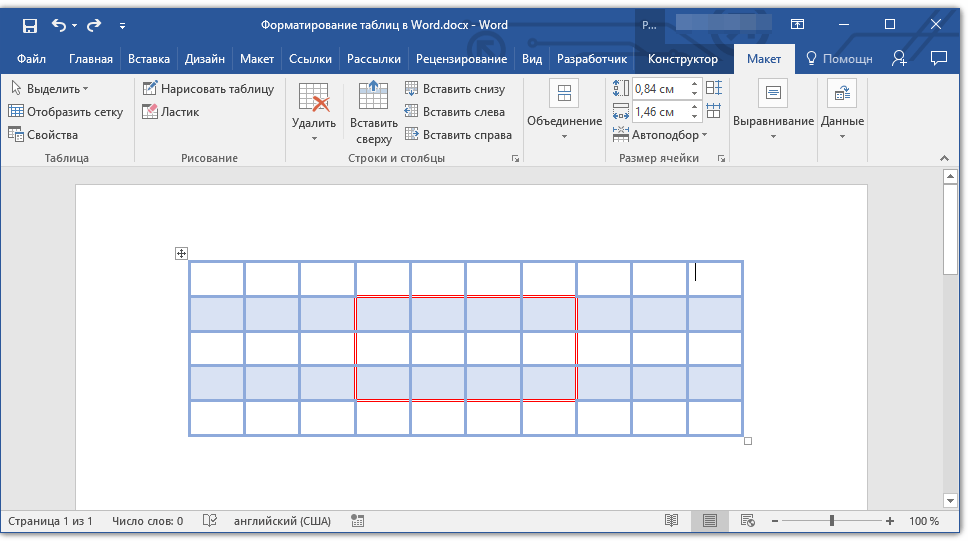Click the table move handle
Image resolution: width=968 pixels, height=541 pixels.
181,253
